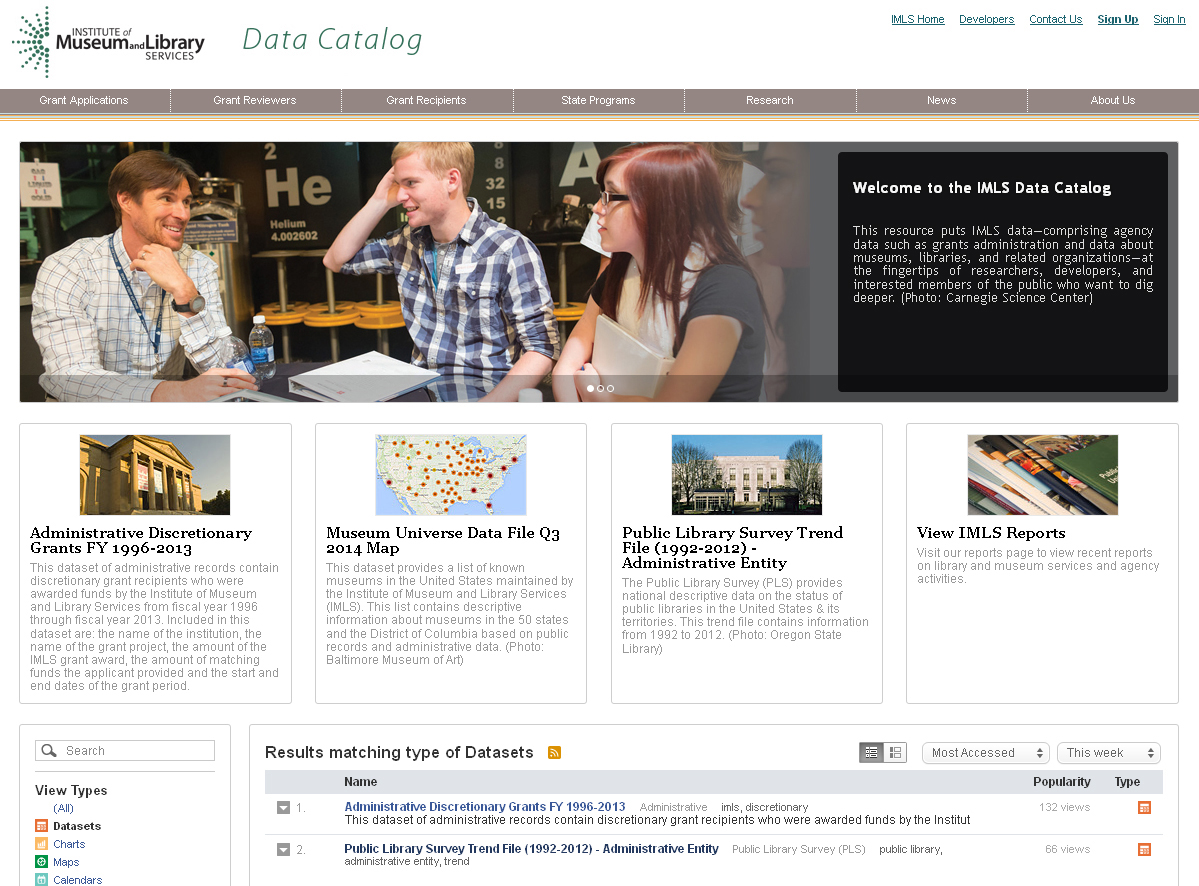Open the About Us menu

coord(1113,100)
